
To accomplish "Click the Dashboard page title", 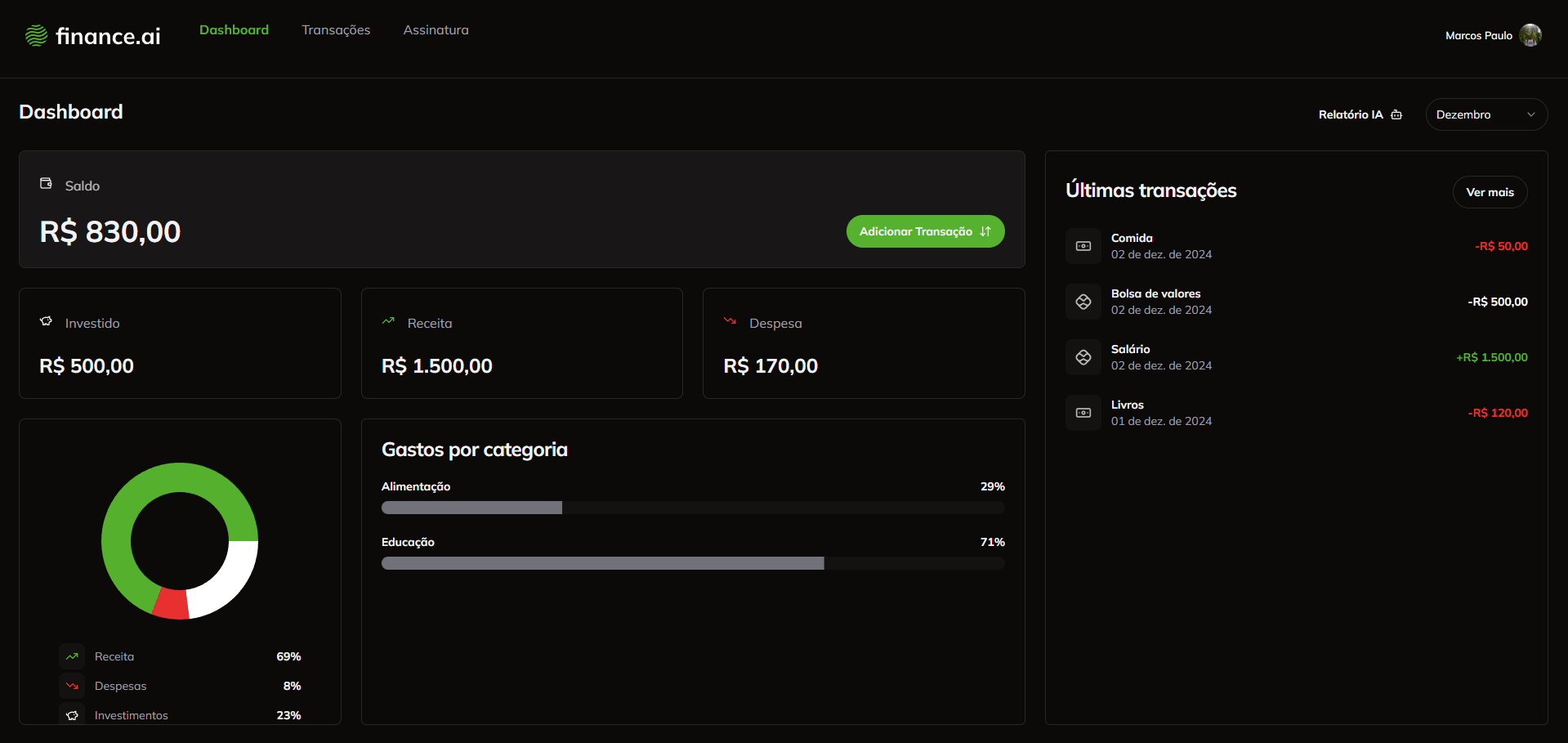I will (71, 112).
